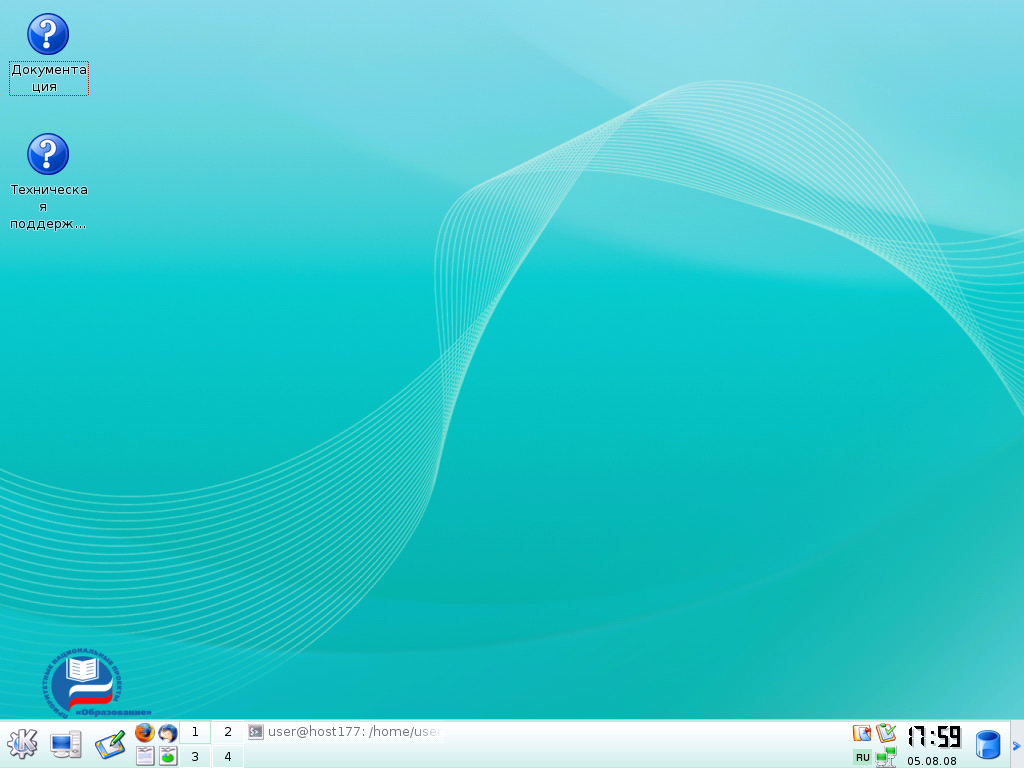This screenshot has height=768, width=1024.
Task: Open Klipper clipboard tool in the tray
Action: coord(987,744)
